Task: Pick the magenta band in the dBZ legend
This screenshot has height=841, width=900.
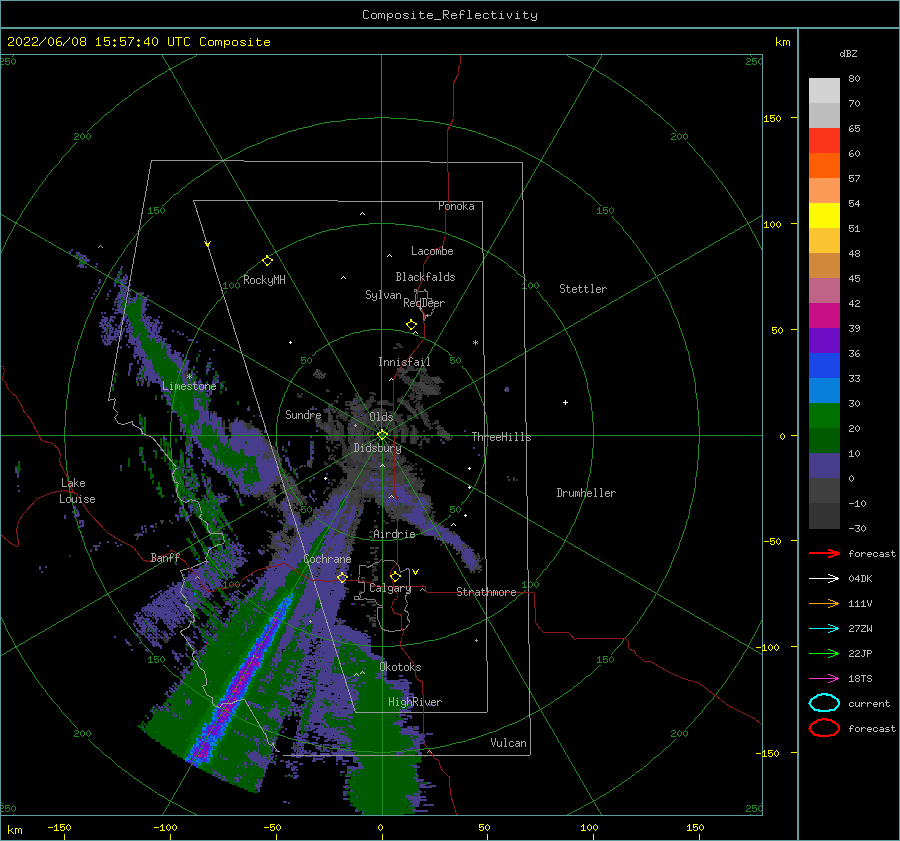Action: [824, 316]
